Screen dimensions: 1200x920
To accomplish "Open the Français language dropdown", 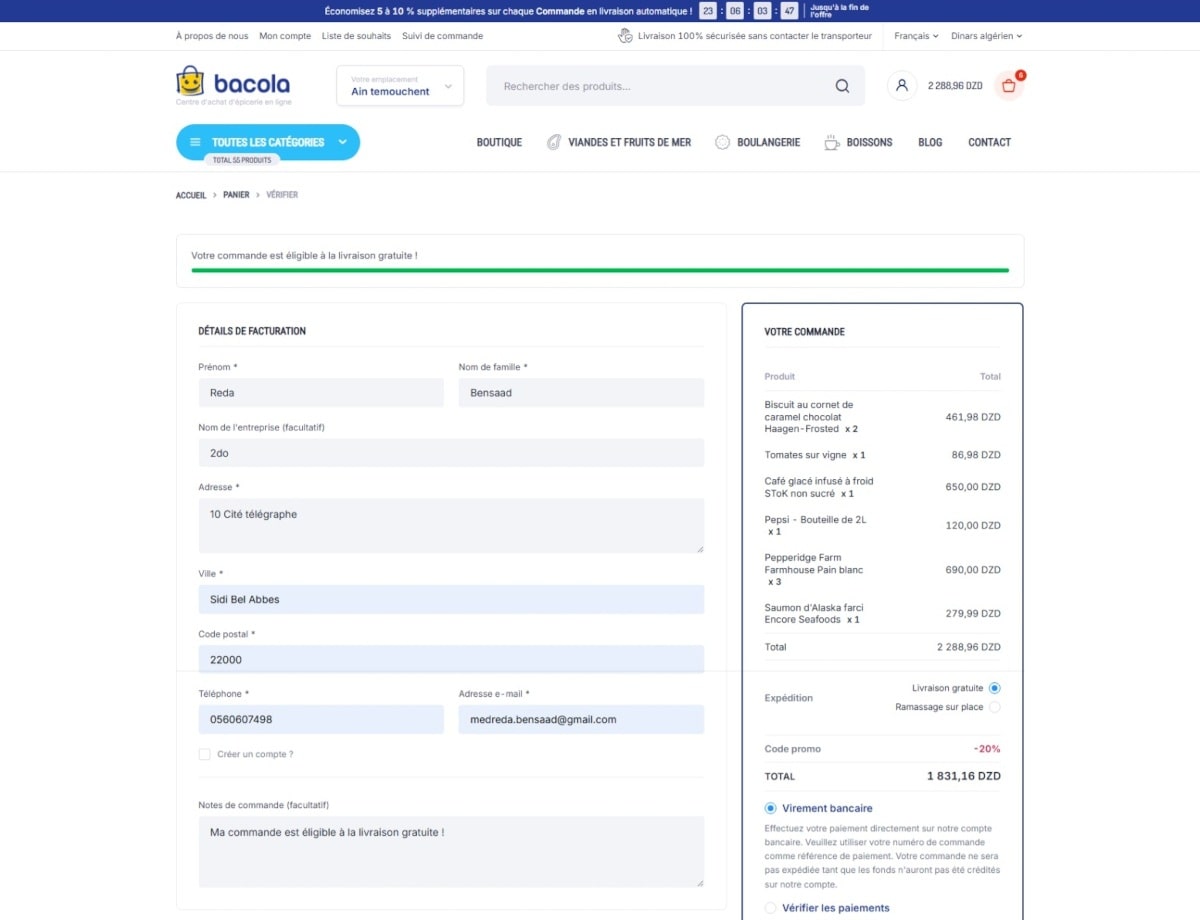I will click(914, 35).
